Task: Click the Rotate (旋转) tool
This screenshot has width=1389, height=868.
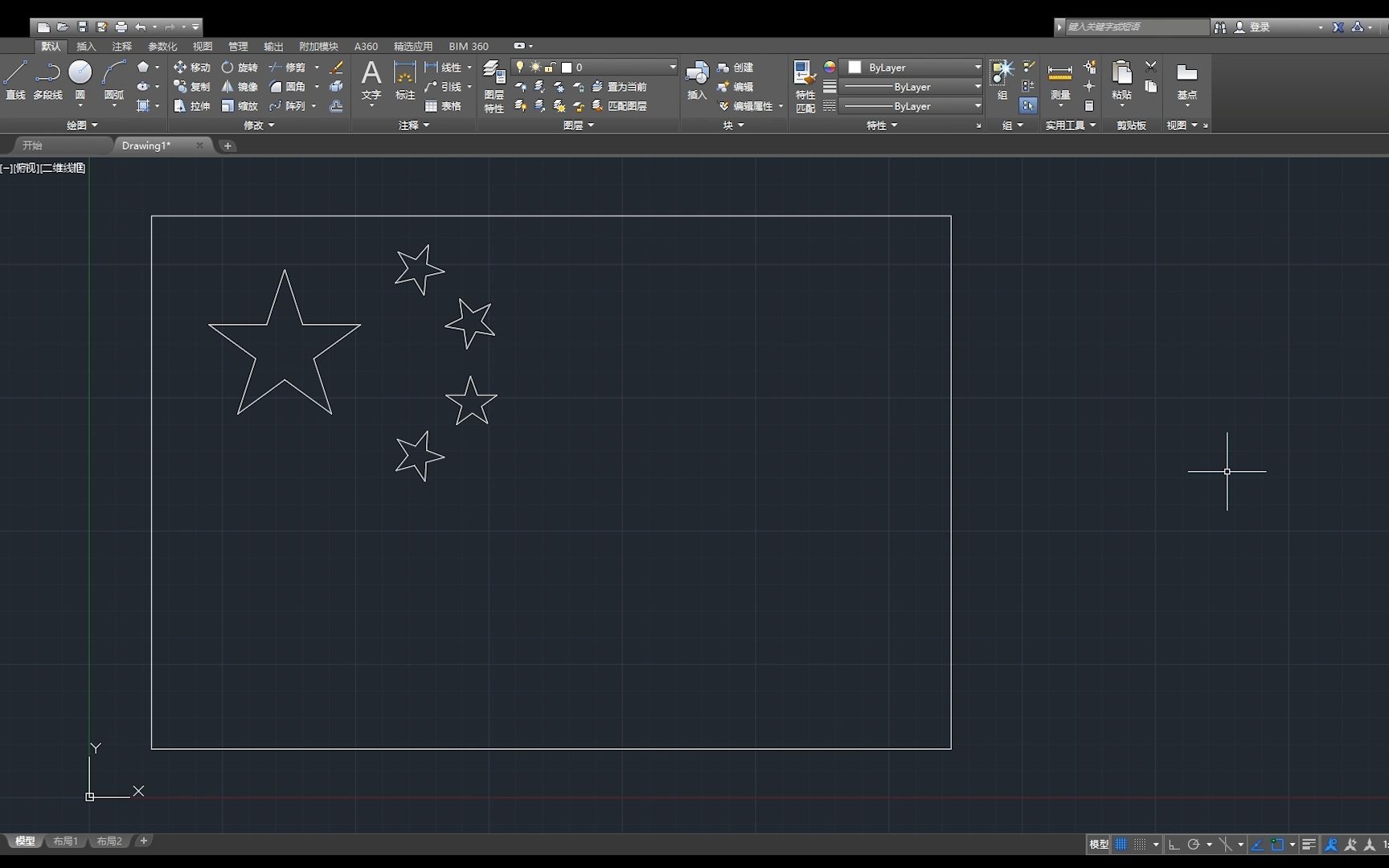Action: [240, 68]
